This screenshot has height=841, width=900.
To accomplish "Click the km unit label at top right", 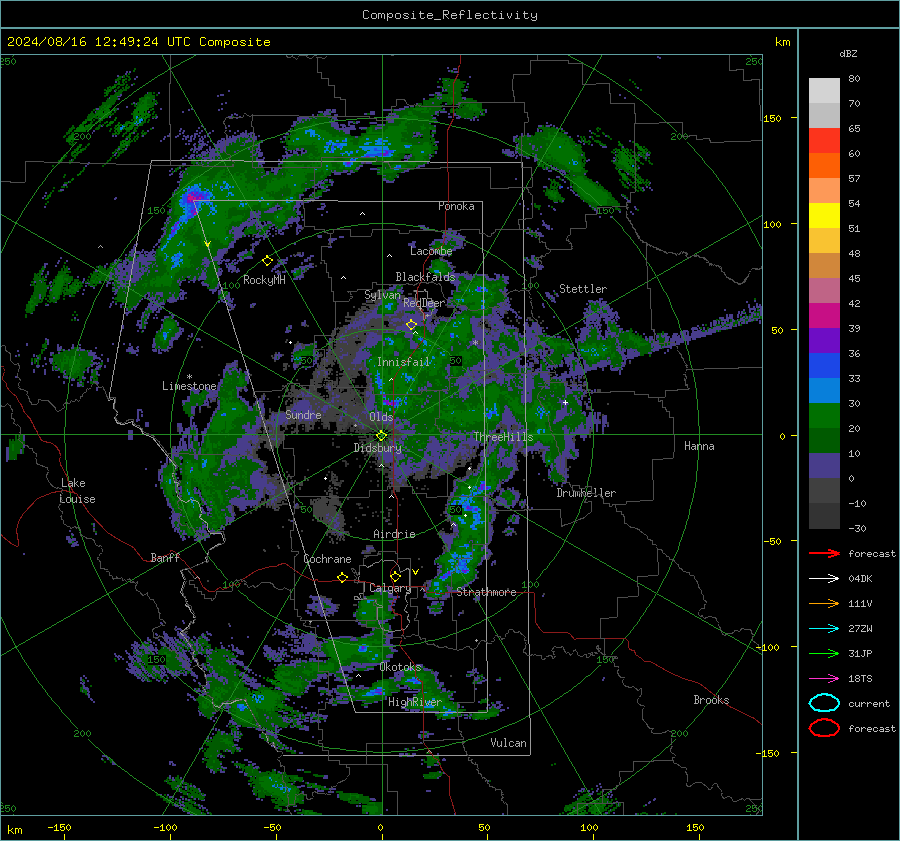I will coord(783,42).
